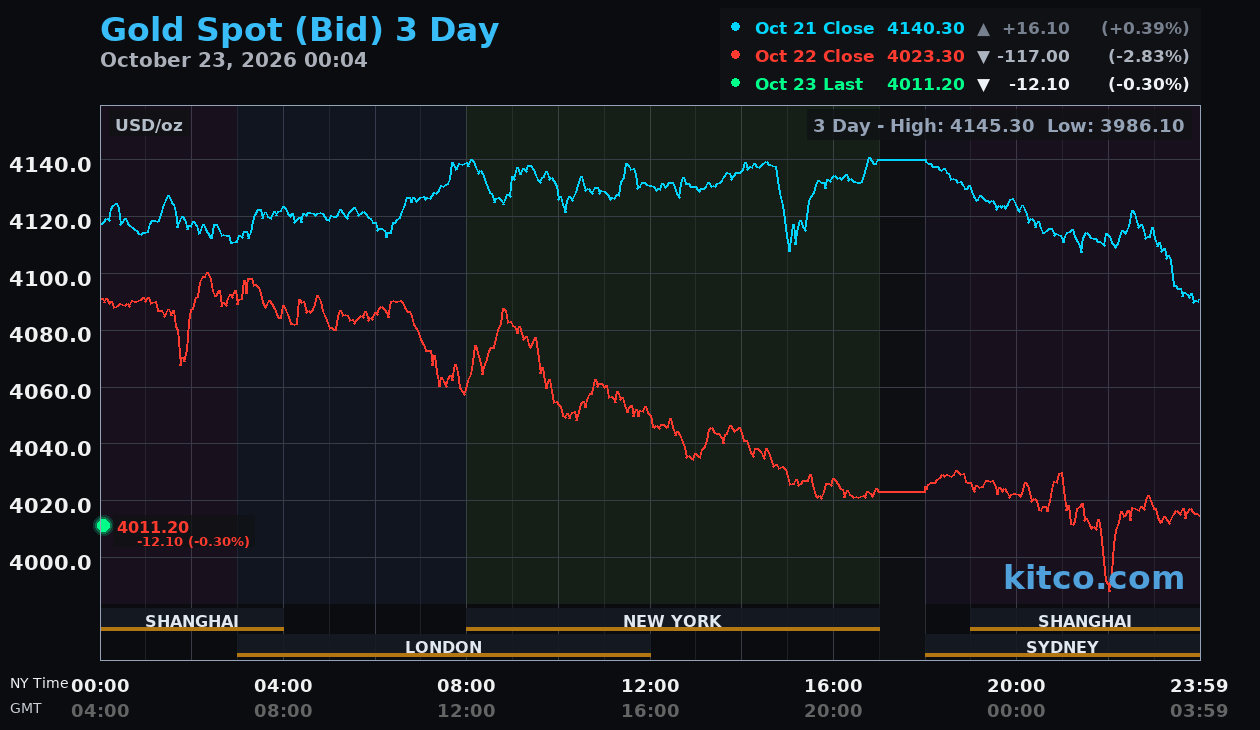The width and height of the screenshot is (1260, 730).
Task: Click the red Oct 22 legend dot
Action: (736, 56)
